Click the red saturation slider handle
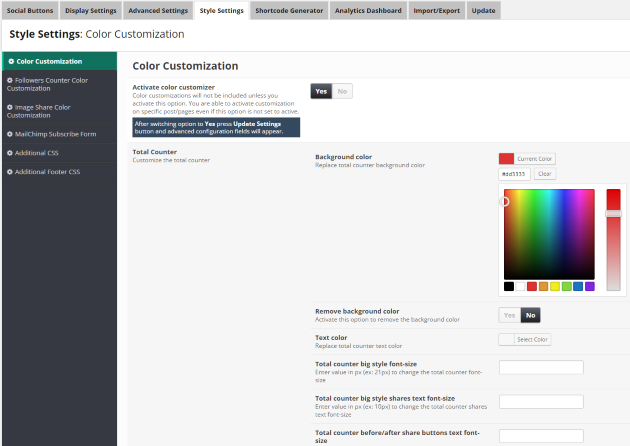The height and width of the screenshot is (446, 630). click(614, 213)
